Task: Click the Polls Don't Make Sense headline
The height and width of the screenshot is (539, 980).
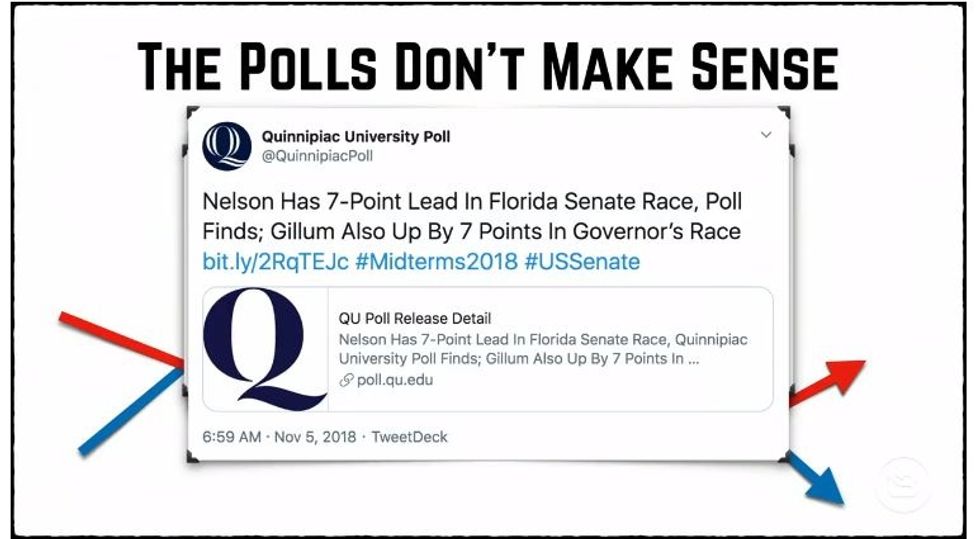Action: pyautogui.click(x=487, y=67)
